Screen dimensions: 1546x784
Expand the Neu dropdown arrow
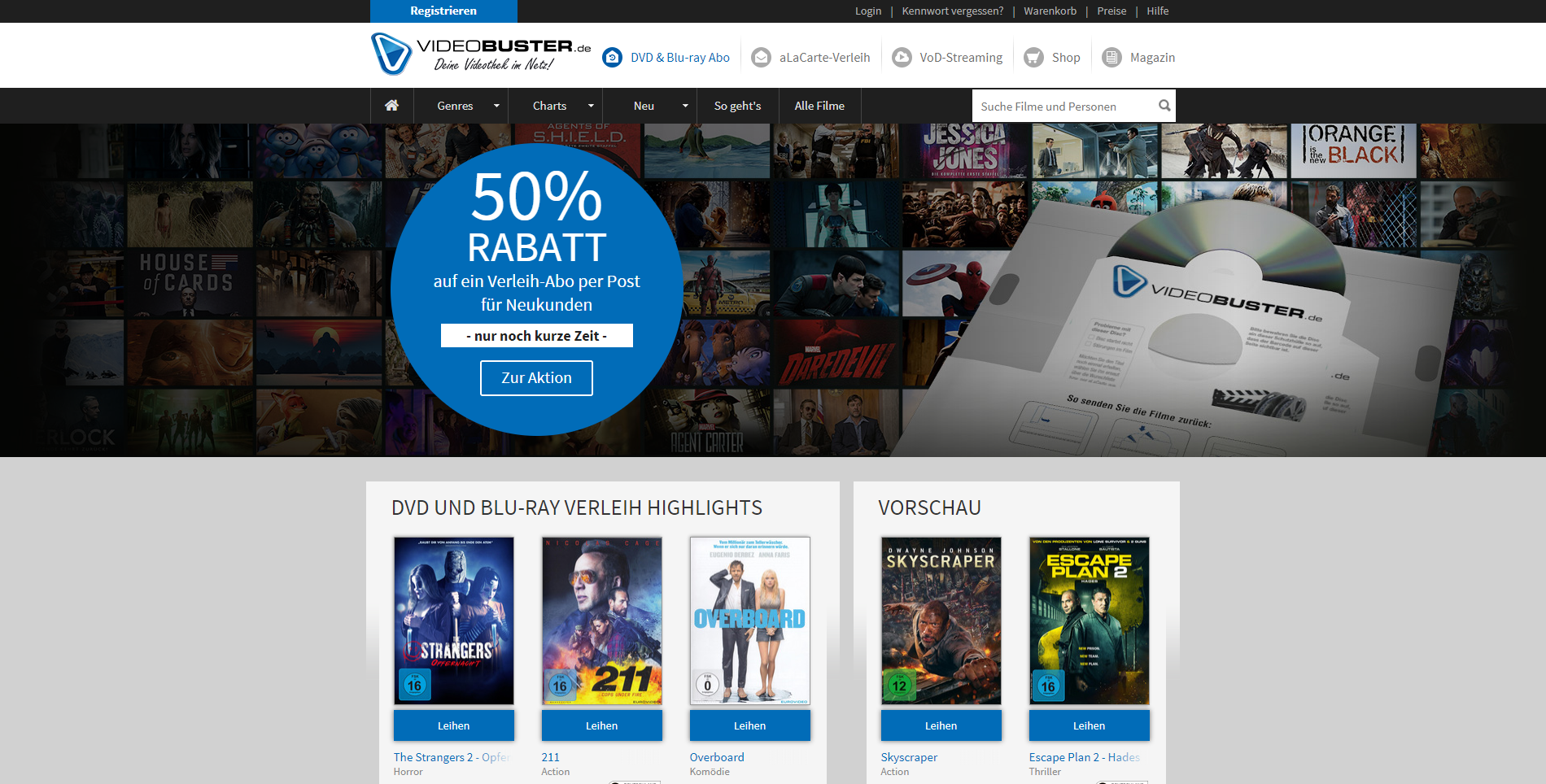685,106
